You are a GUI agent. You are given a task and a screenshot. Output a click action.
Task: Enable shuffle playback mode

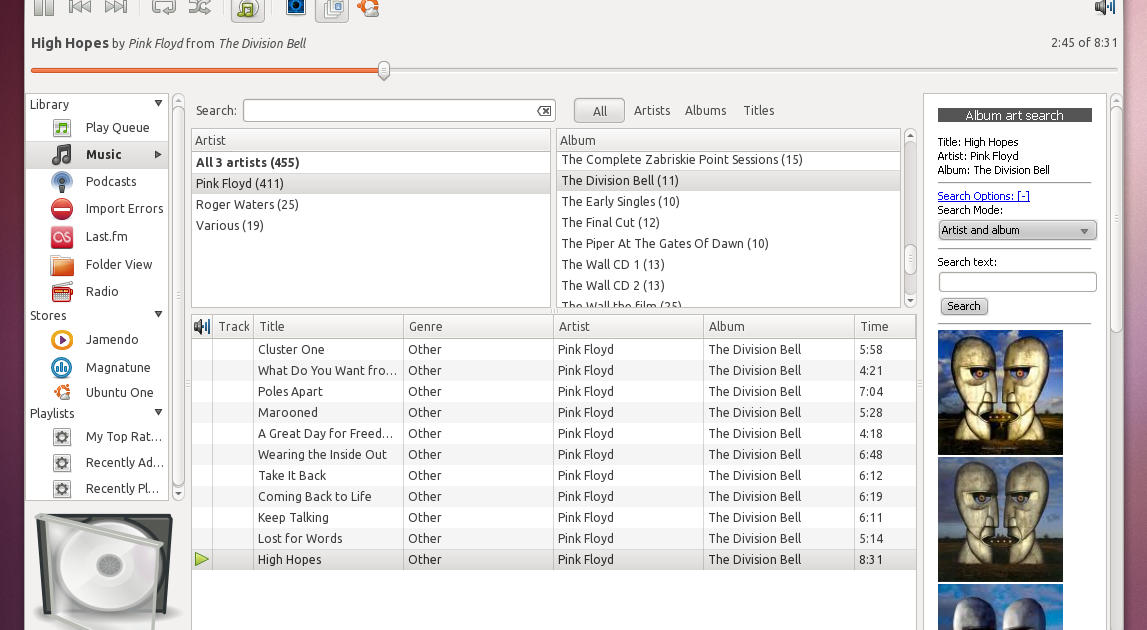199,7
